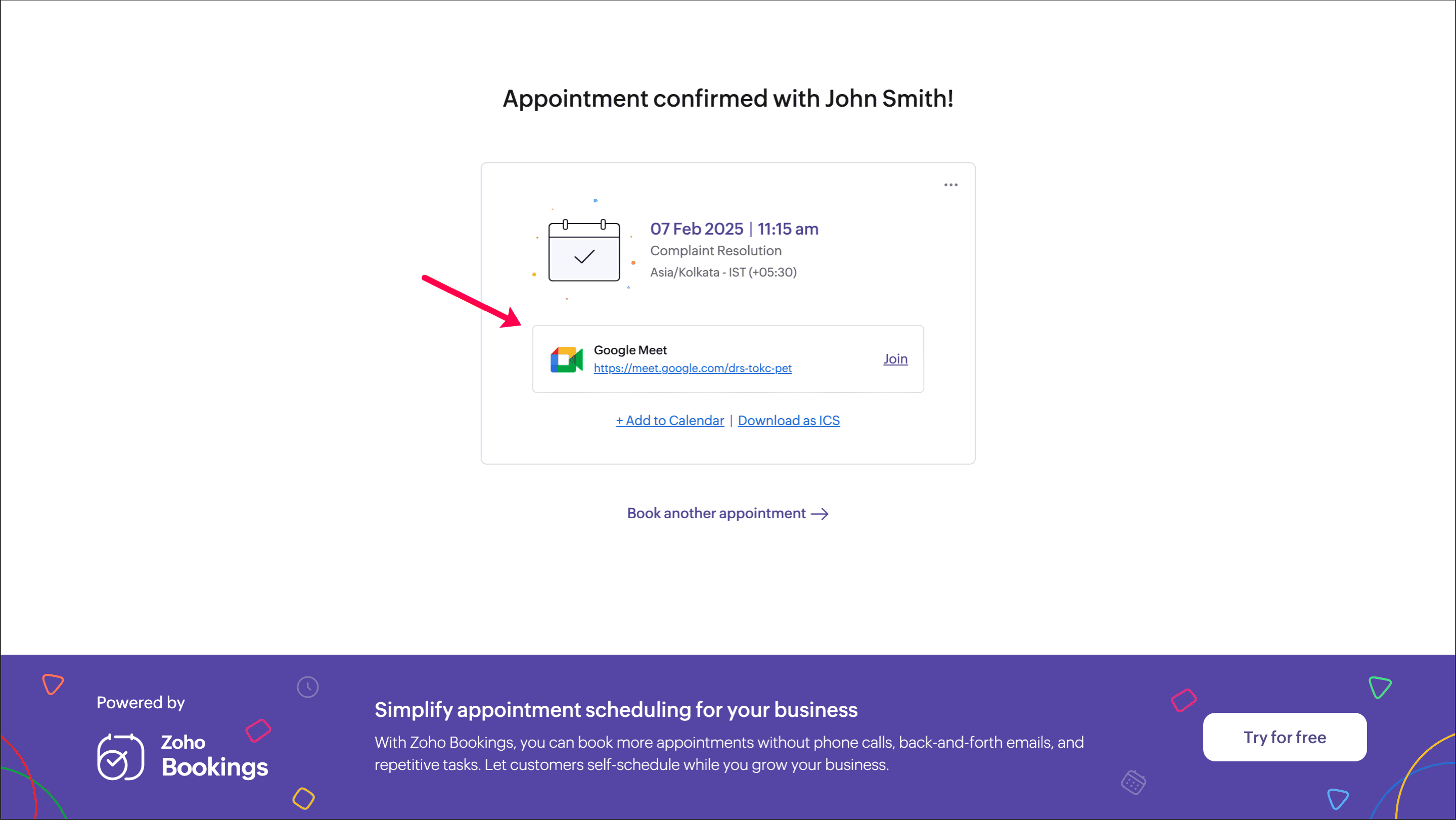1456x820 pixels.
Task: Click the arrow beside Book another appointment
Action: (820, 514)
